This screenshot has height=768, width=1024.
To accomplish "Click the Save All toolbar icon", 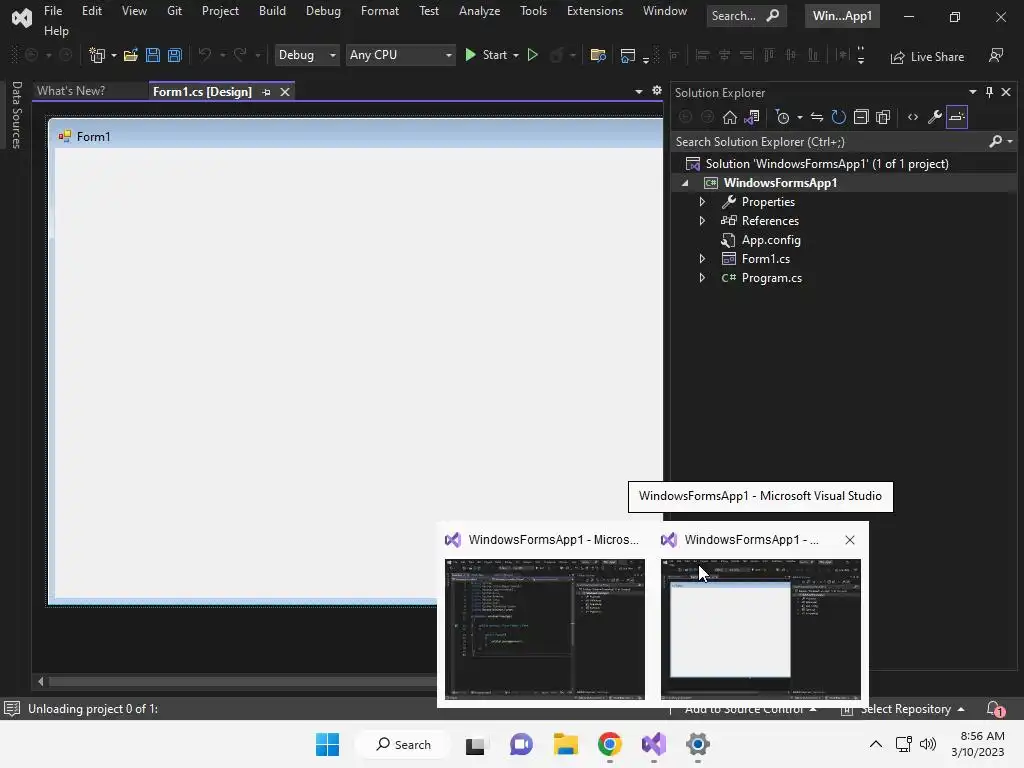I will 175,56.
